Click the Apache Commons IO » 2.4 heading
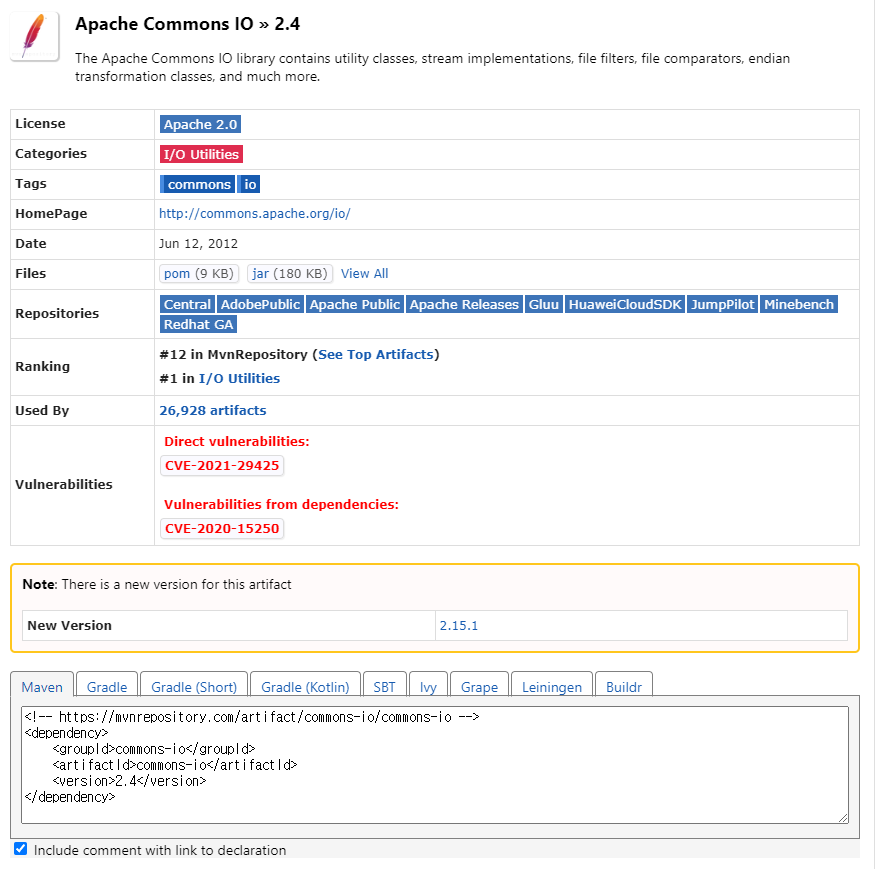 coord(188,24)
